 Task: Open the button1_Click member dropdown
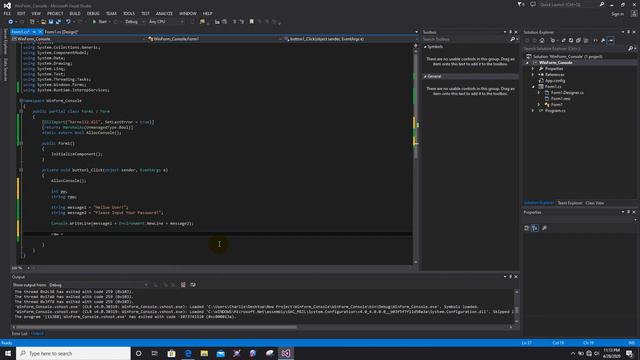(351, 39)
